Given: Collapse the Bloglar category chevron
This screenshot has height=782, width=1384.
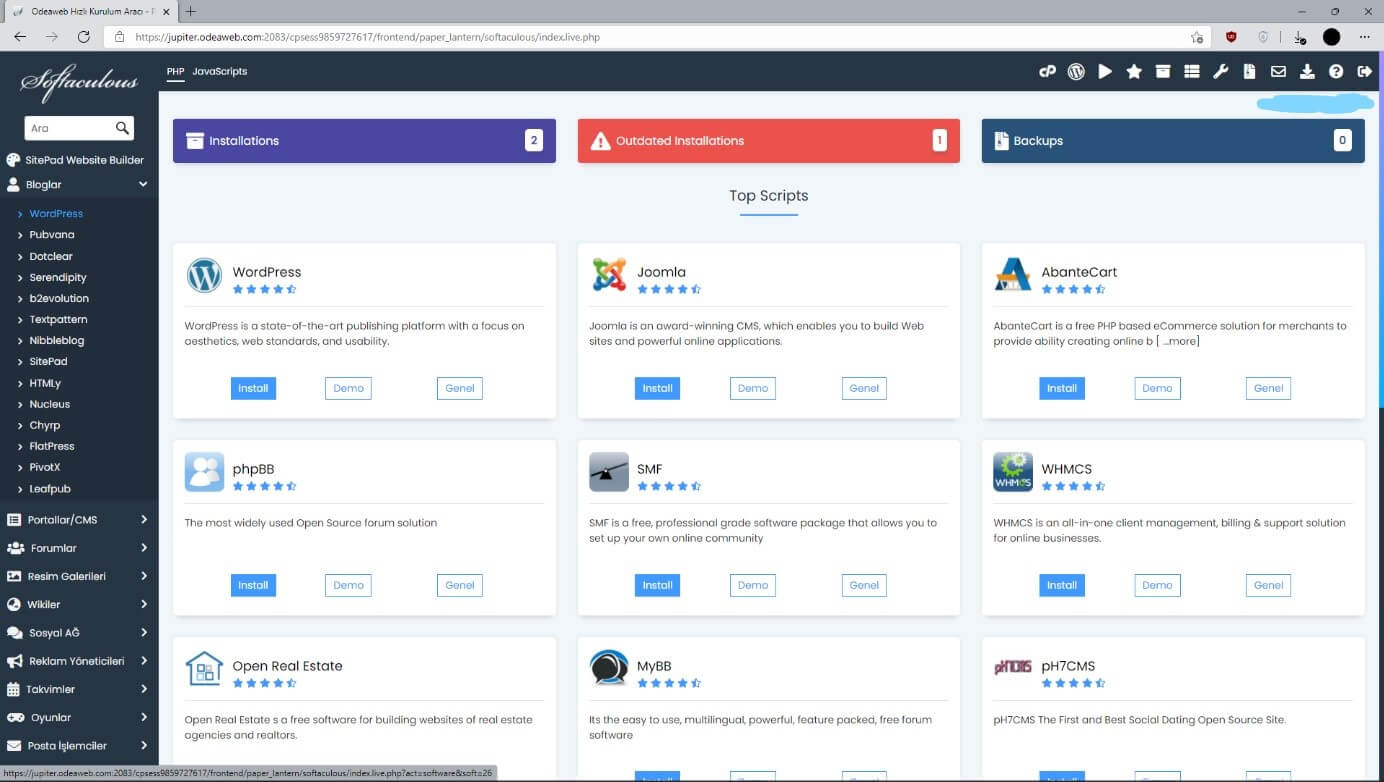Looking at the screenshot, I should [142, 183].
